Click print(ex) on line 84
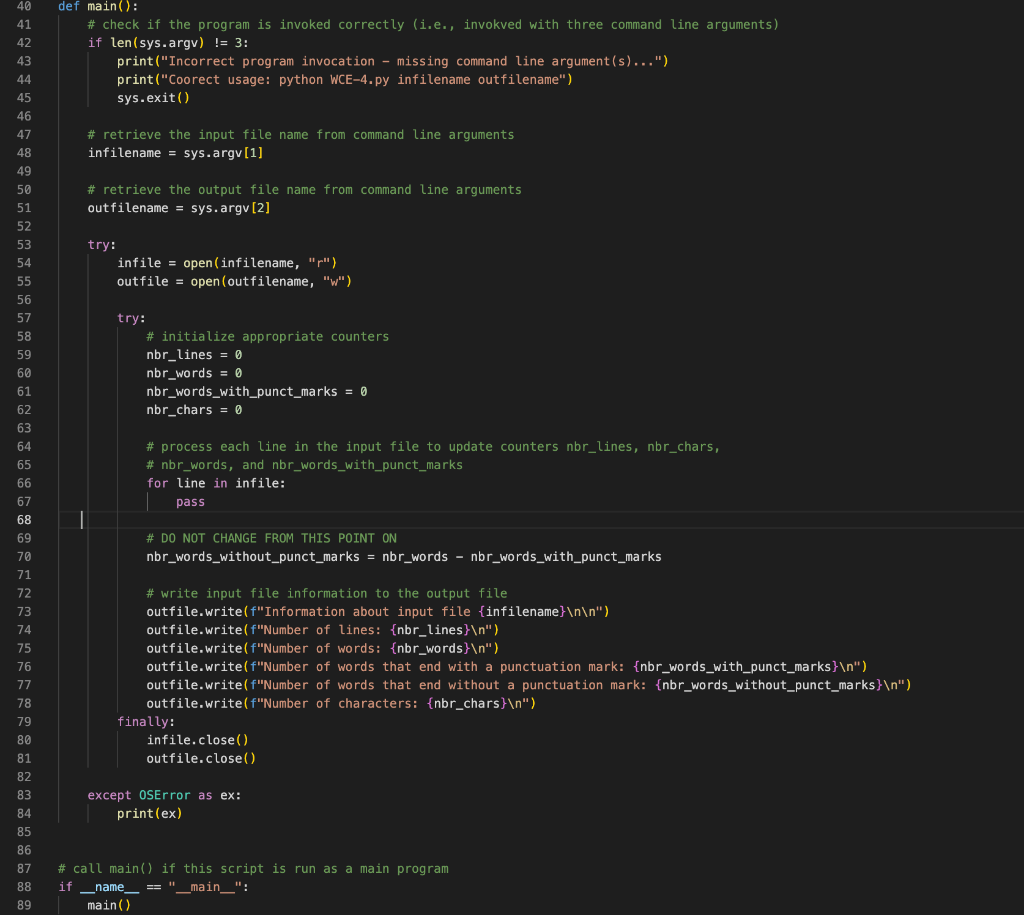1024x915 pixels. tap(148, 813)
